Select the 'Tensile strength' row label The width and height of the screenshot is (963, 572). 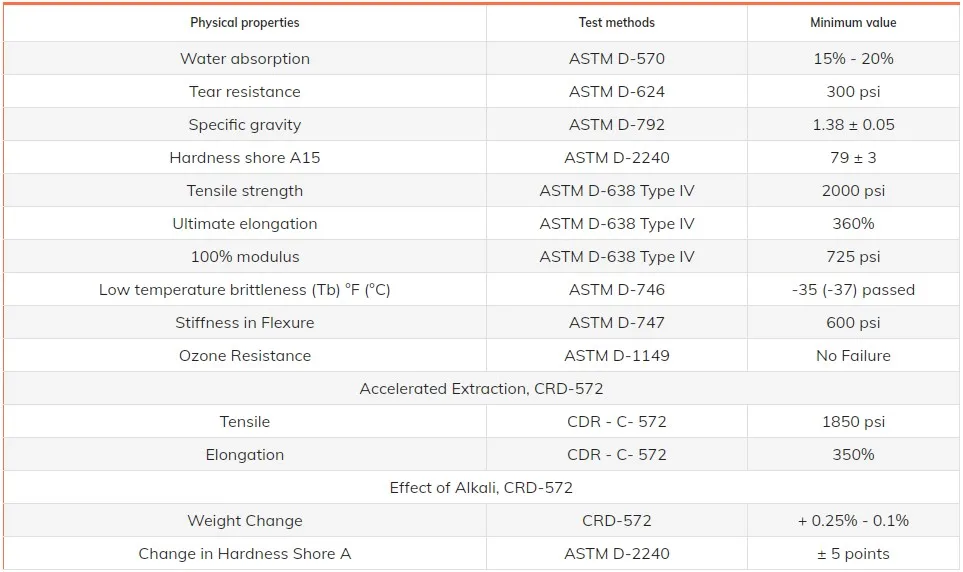coord(245,191)
